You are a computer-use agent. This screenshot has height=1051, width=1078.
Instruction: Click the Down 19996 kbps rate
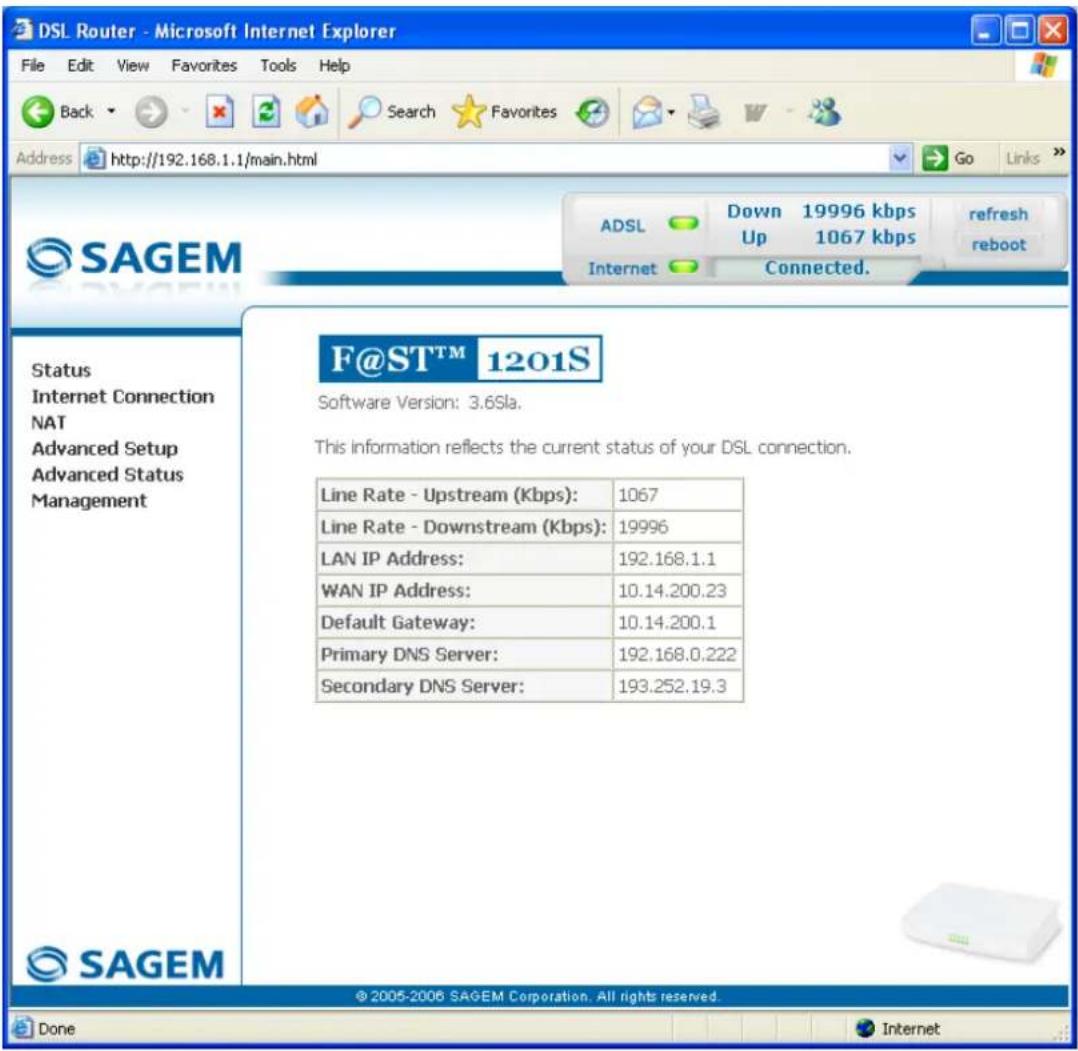[822, 211]
